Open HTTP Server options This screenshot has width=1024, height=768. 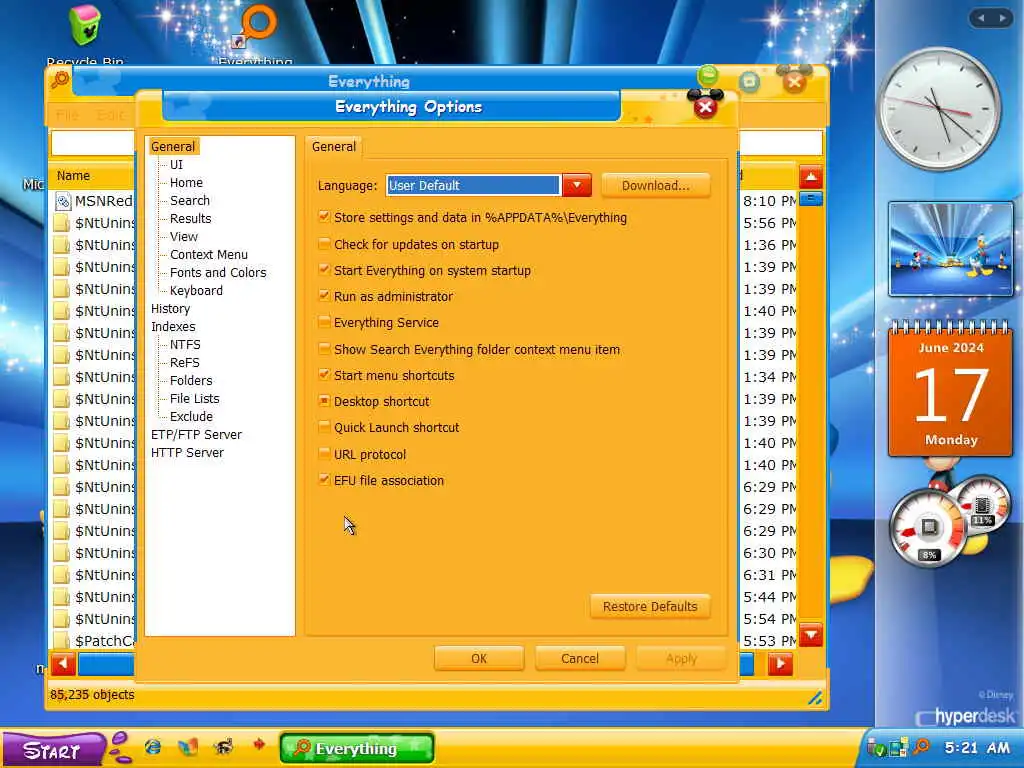point(187,453)
